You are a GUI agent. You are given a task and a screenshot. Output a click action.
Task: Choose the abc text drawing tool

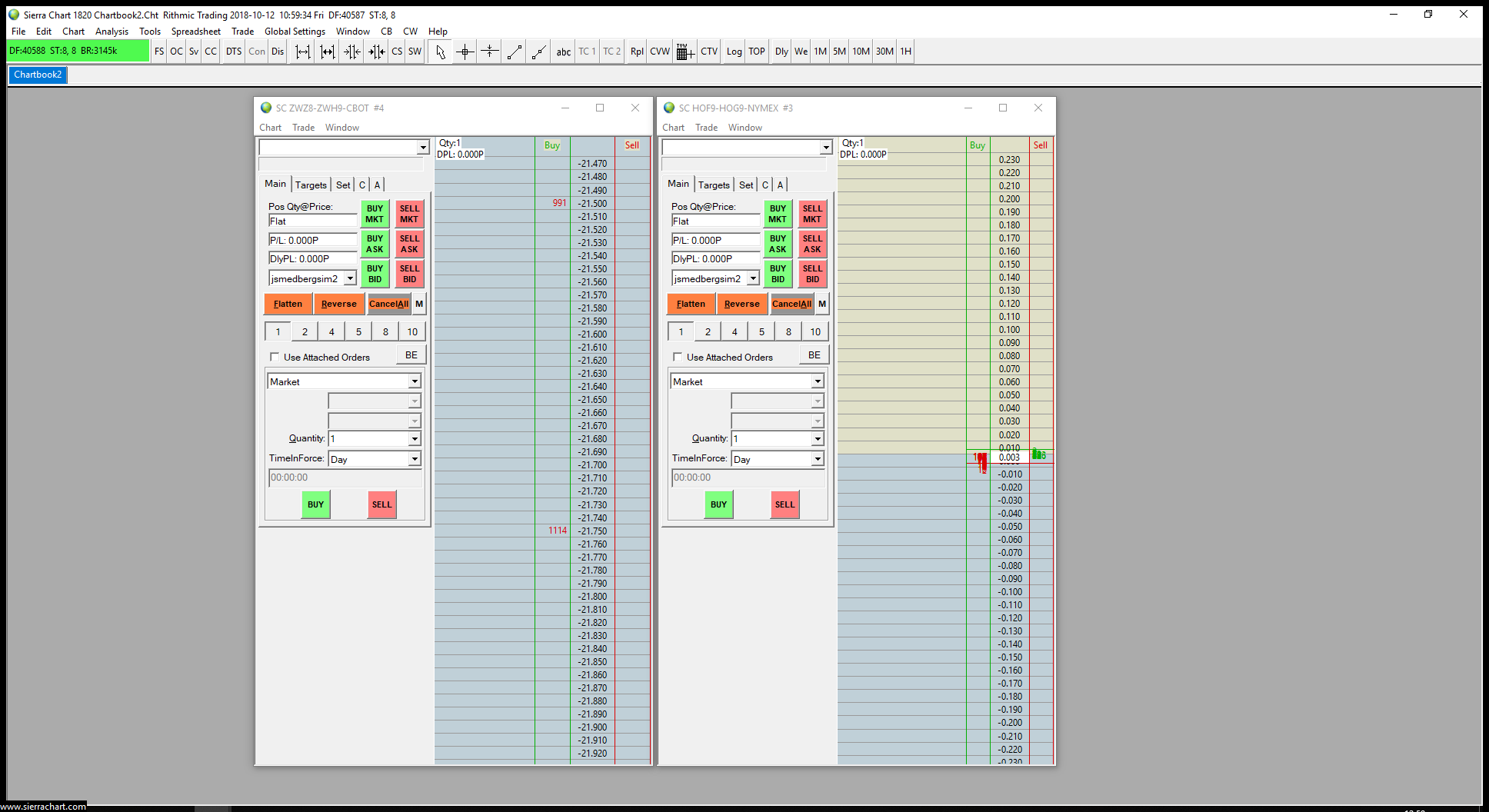pos(563,52)
